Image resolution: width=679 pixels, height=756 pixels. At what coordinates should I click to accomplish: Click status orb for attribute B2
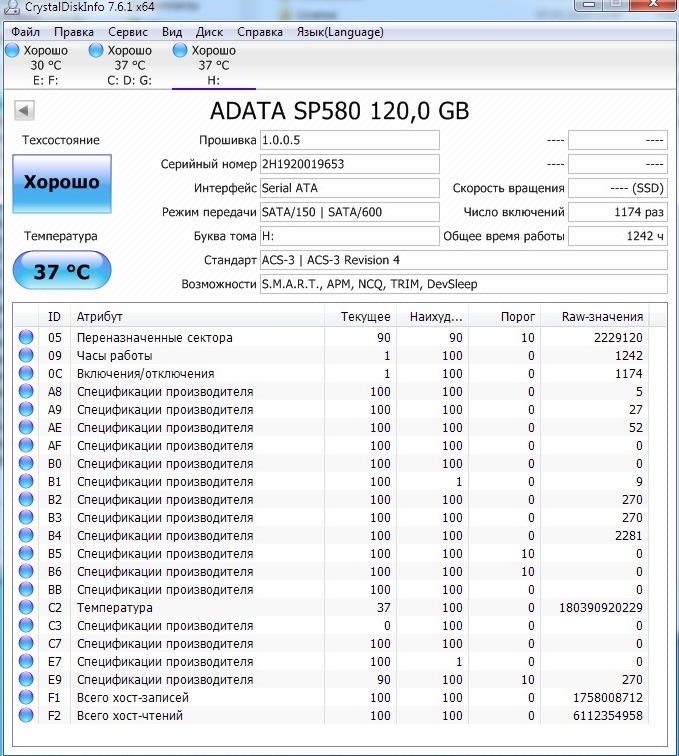point(26,499)
